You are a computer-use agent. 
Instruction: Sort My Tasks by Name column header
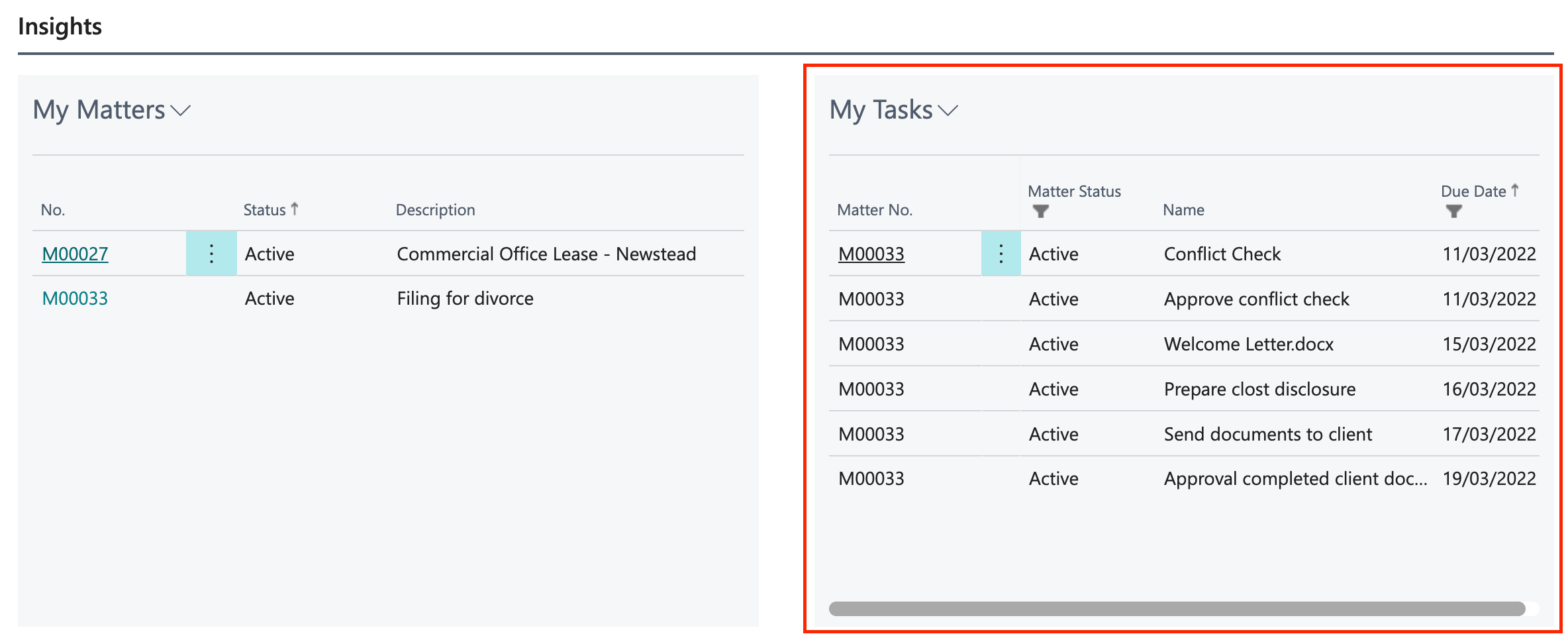pyautogui.click(x=1183, y=210)
